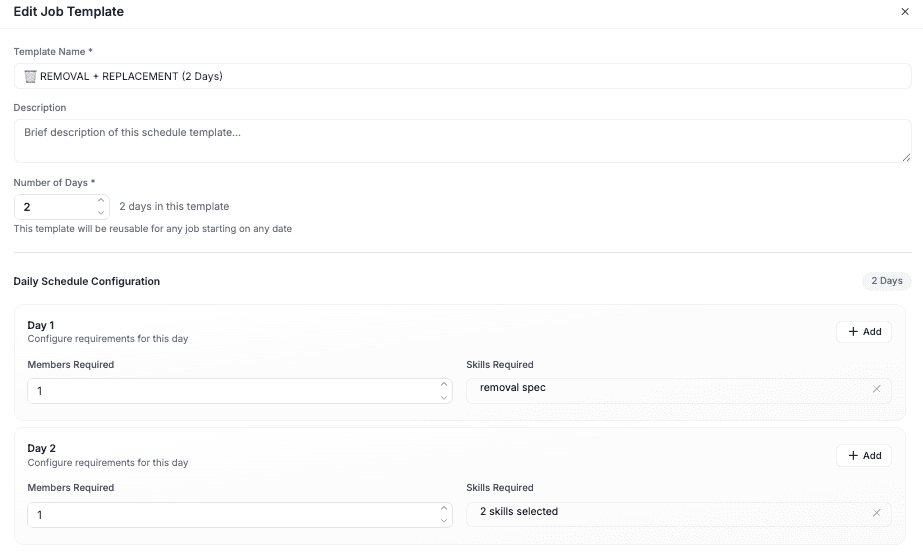This screenshot has height=554, width=923.
Task: Click the Template Name text field
Action: tap(461, 76)
